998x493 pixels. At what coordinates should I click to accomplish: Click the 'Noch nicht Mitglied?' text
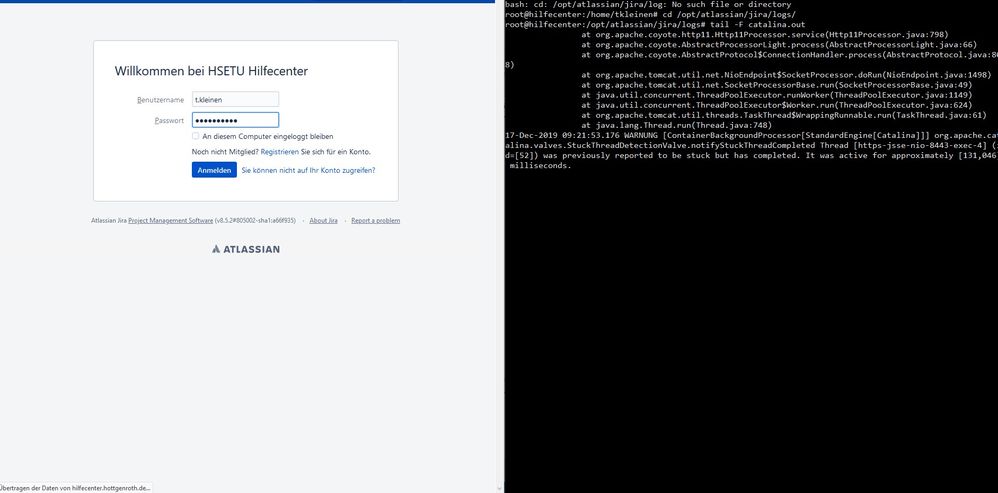(225, 152)
